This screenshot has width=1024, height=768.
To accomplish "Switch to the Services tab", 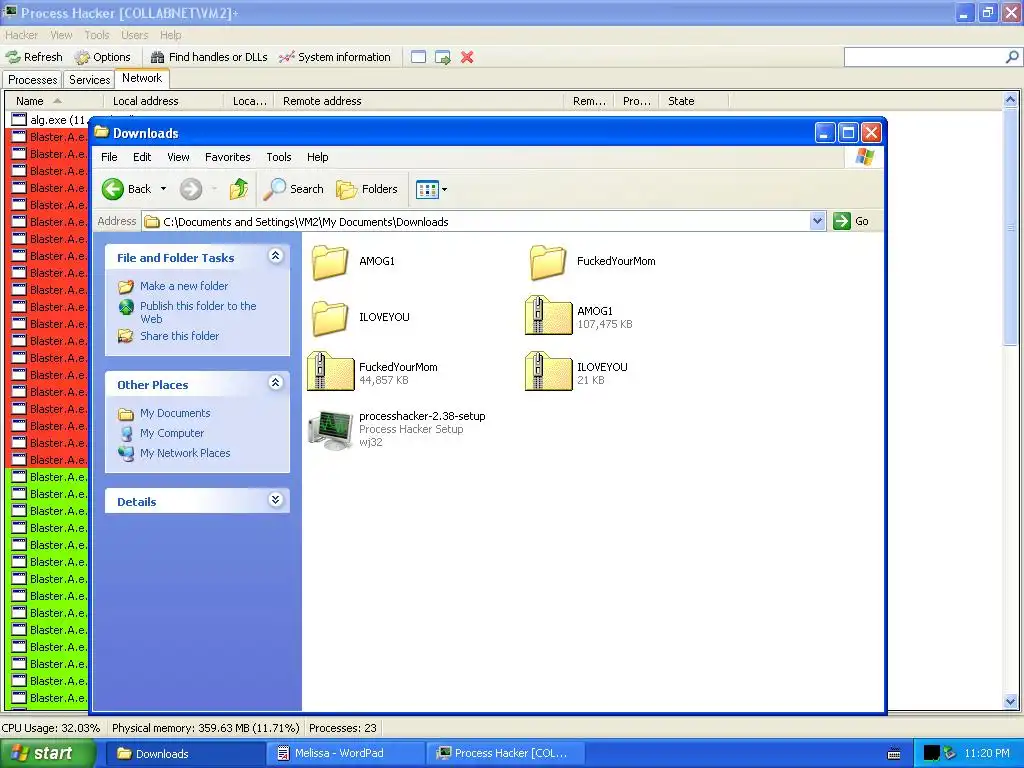I will [x=89, y=80].
